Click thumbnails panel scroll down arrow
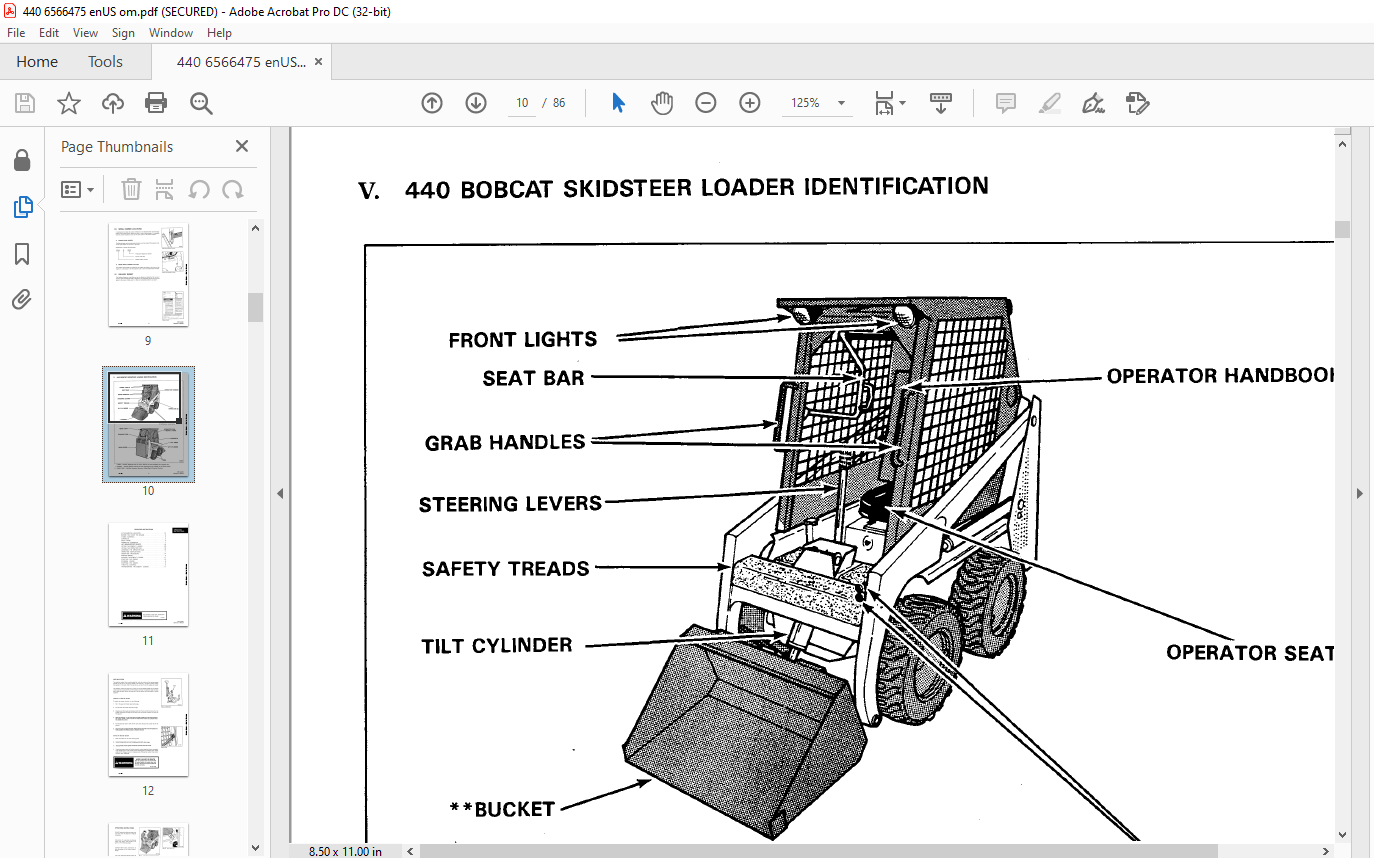 (255, 848)
